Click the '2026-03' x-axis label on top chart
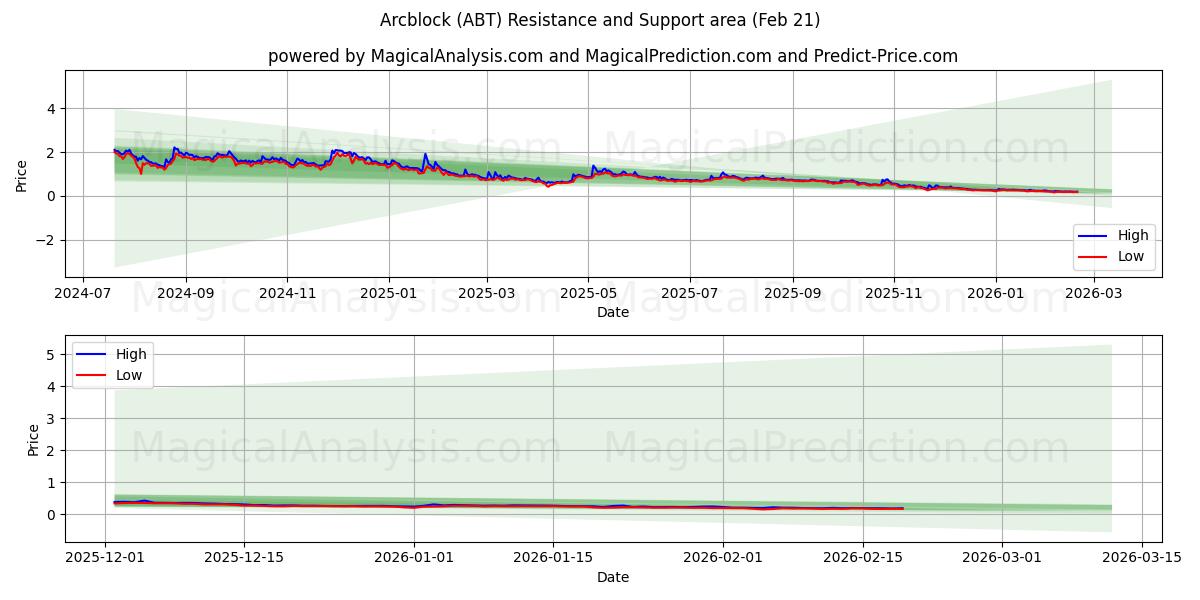The height and width of the screenshot is (600, 1200). [1094, 294]
